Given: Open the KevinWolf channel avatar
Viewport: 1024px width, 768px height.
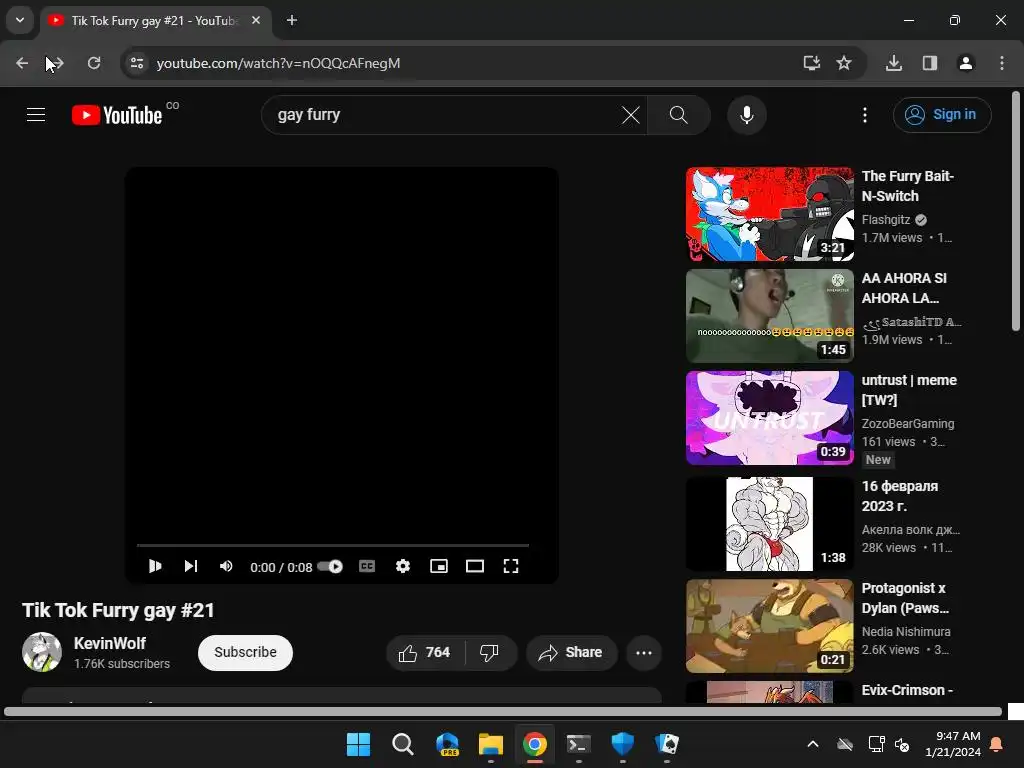Looking at the screenshot, I should pyautogui.click(x=42, y=652).
